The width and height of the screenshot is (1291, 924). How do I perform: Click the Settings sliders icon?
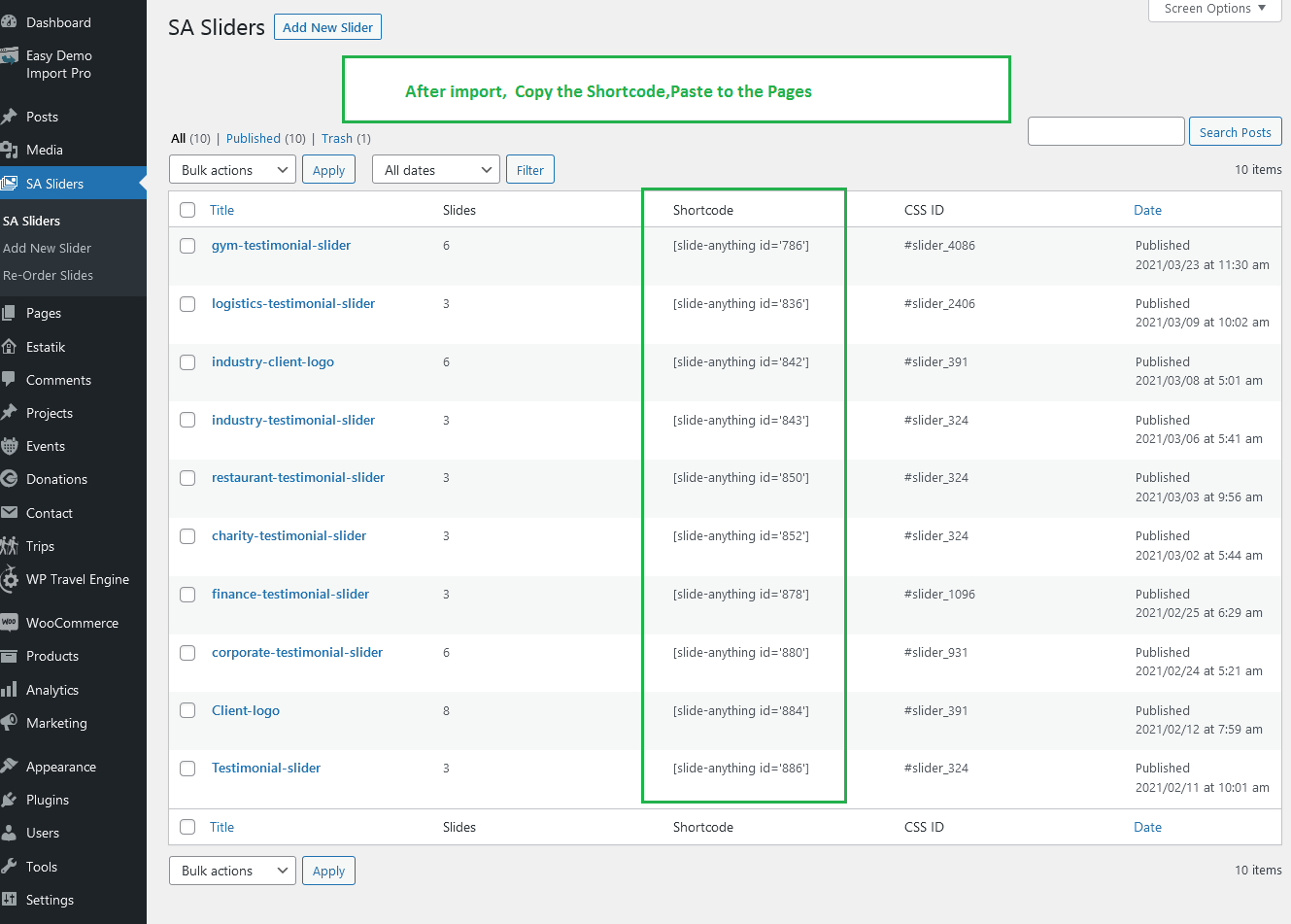[9, 900]
